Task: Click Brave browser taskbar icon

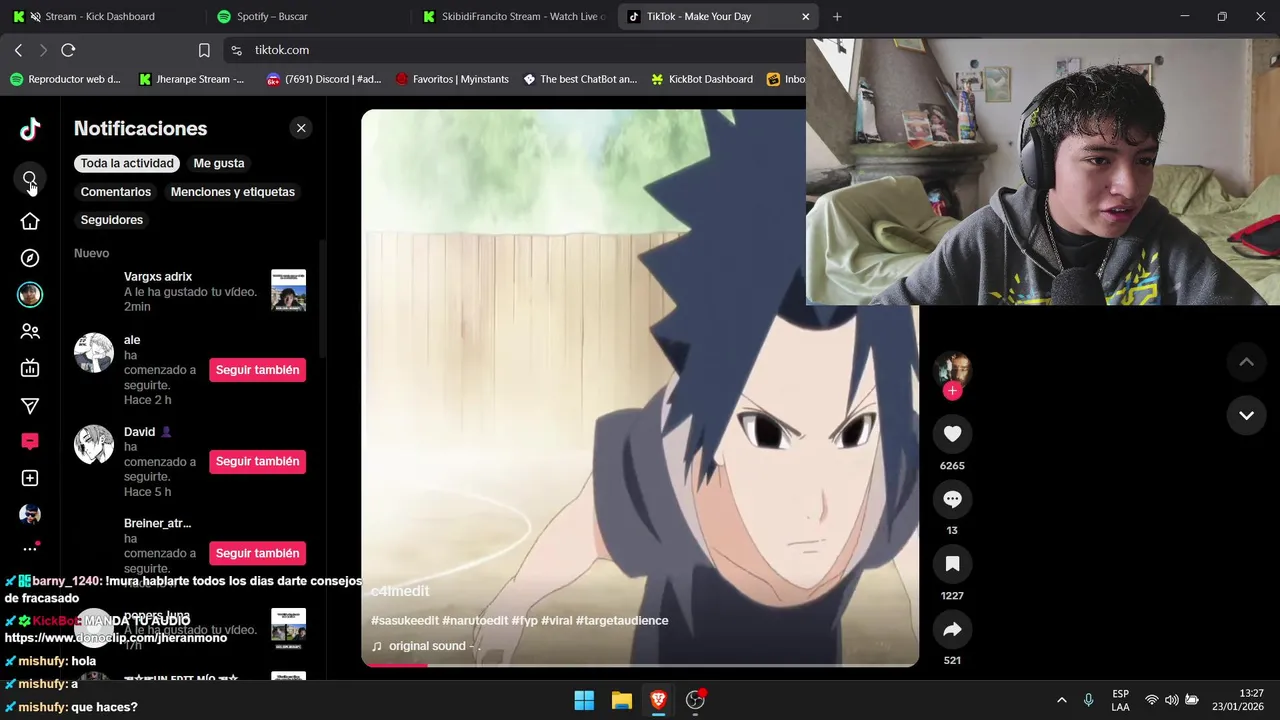Action: tap(658, 700)
